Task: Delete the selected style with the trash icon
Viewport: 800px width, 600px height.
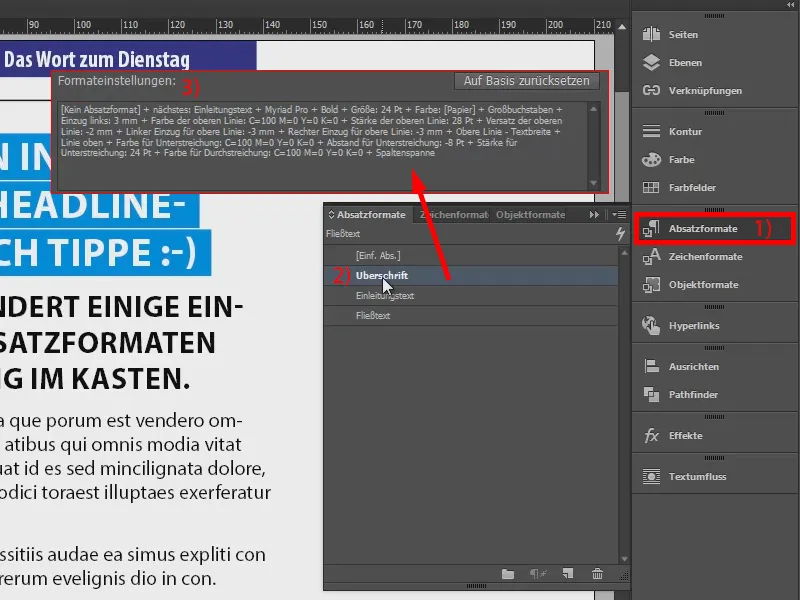Action: tap(597, 574)
